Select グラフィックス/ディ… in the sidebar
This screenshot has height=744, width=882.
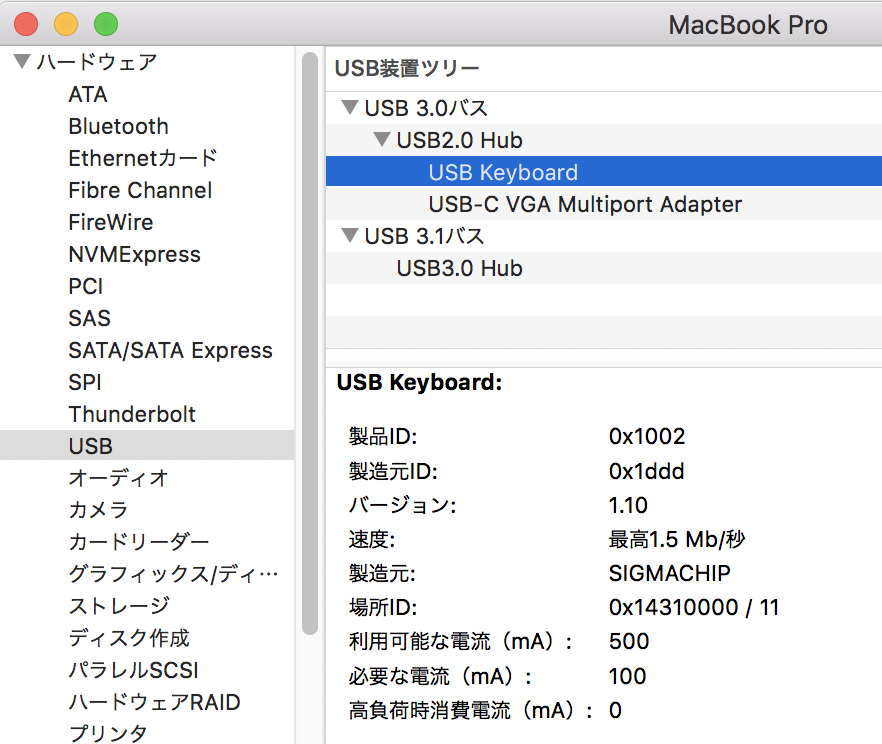pos(173,574)
